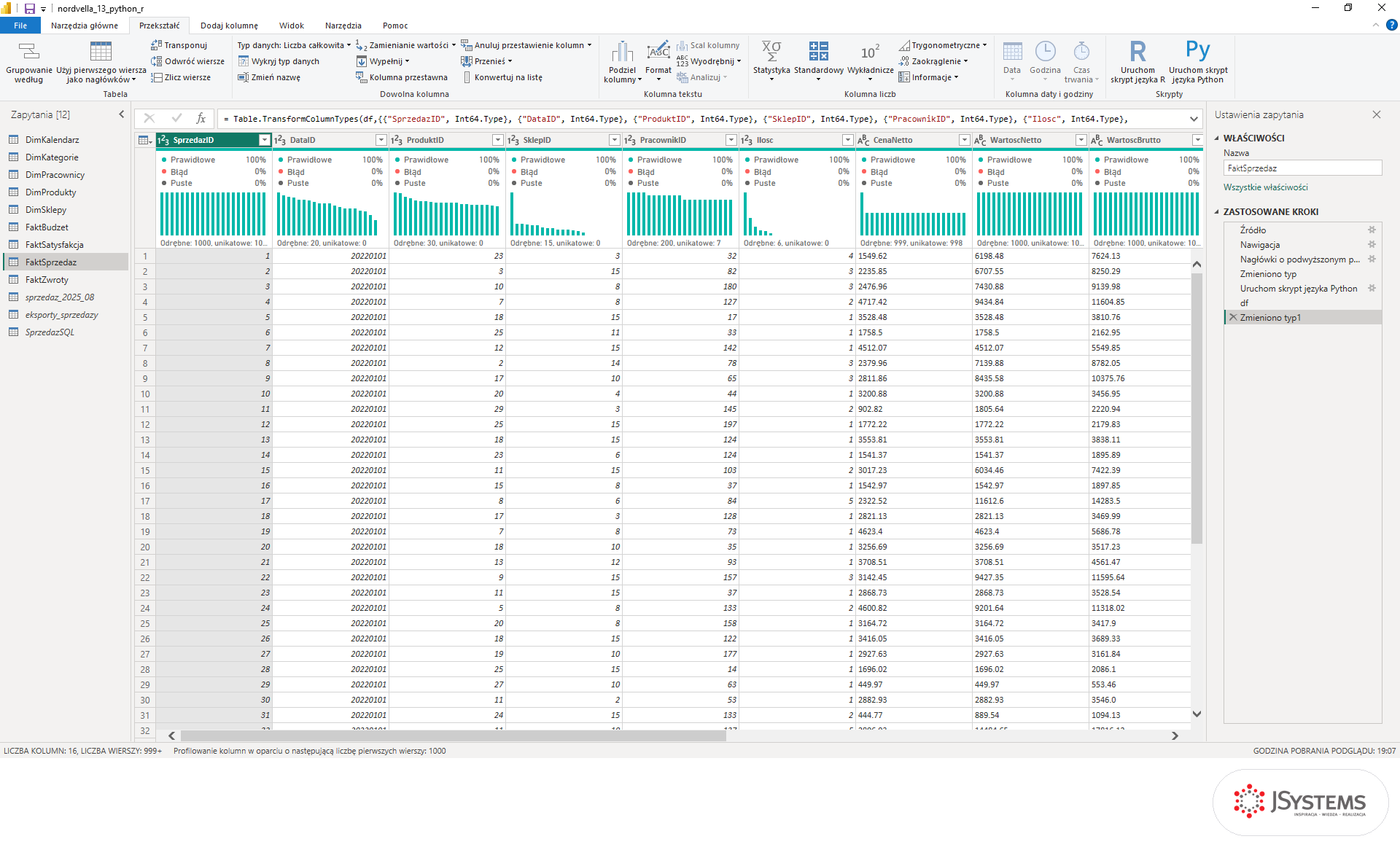Open the Format text tool
This screenshot has width=1400, height=847.
(658, 62)
